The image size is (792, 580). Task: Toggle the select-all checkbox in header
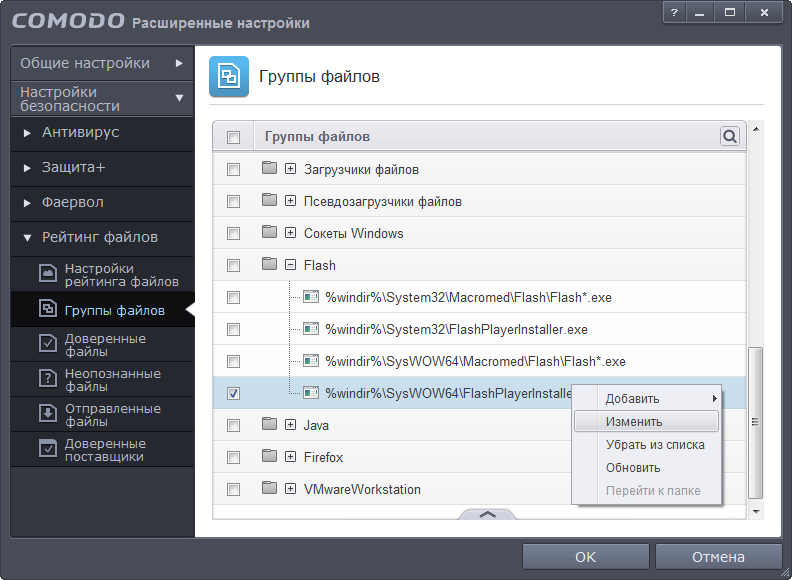(x=233, y=137)
